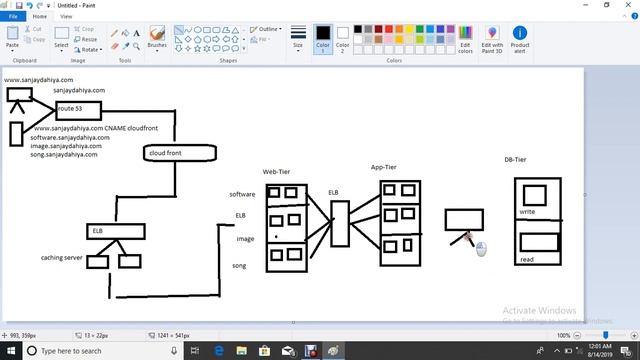Open the Rotate dropdown
640x360 pixels.
tap(88, 50)
